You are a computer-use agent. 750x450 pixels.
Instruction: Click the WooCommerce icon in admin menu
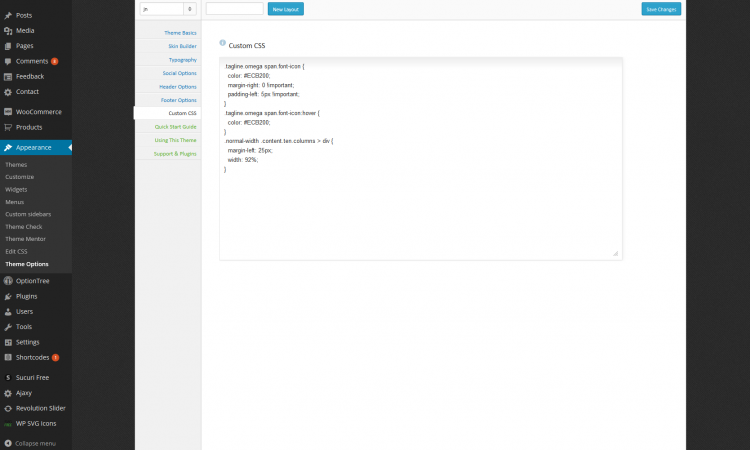pyautogui.click(x=8, y=112)
